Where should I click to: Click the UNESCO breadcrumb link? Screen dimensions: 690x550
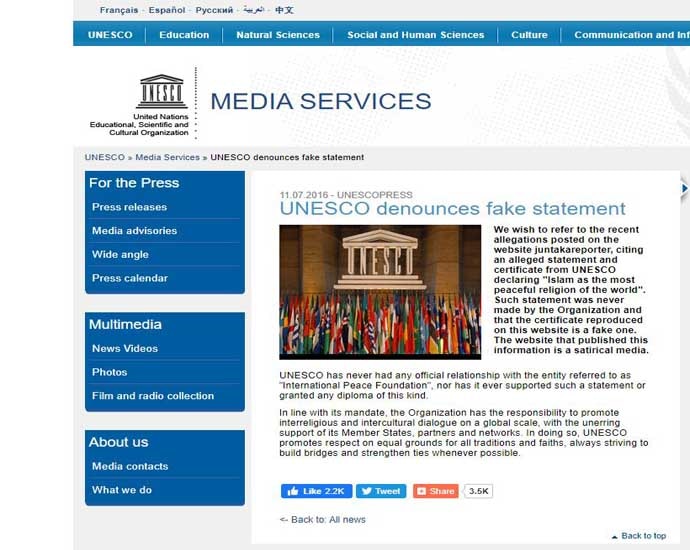(105, 158)
